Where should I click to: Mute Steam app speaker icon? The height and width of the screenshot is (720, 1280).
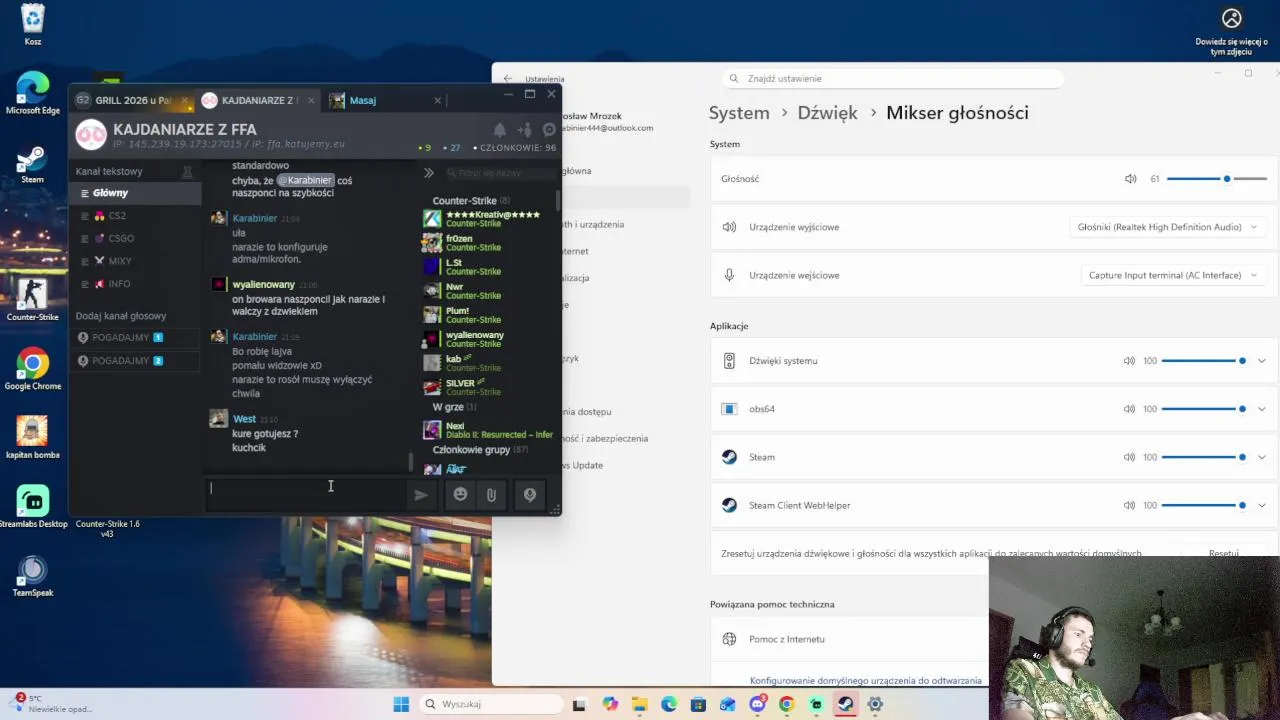pos(1129,457)
